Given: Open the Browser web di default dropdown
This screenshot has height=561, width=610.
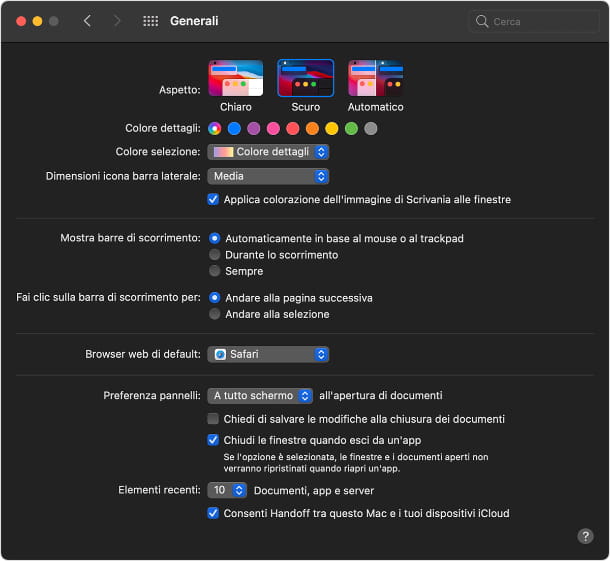Looking at the screenshot, I should point(268,354).
